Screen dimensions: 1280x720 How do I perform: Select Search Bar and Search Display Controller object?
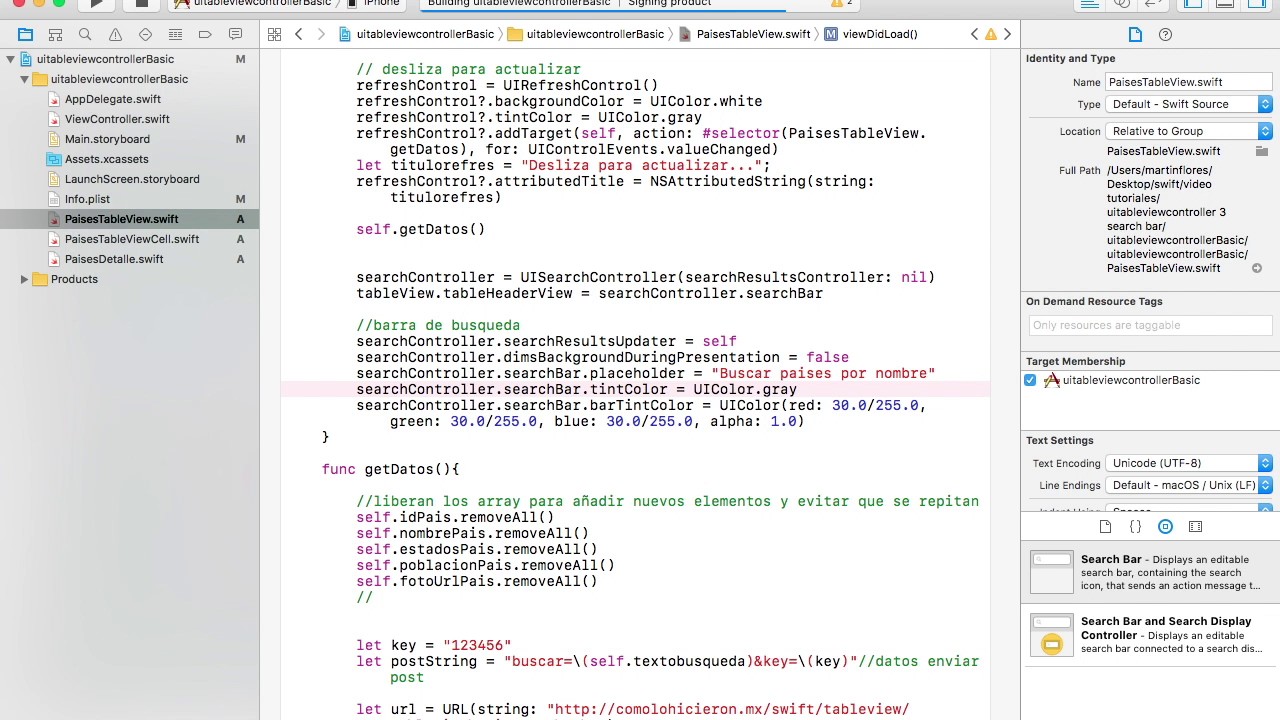tap(1150, 635)
